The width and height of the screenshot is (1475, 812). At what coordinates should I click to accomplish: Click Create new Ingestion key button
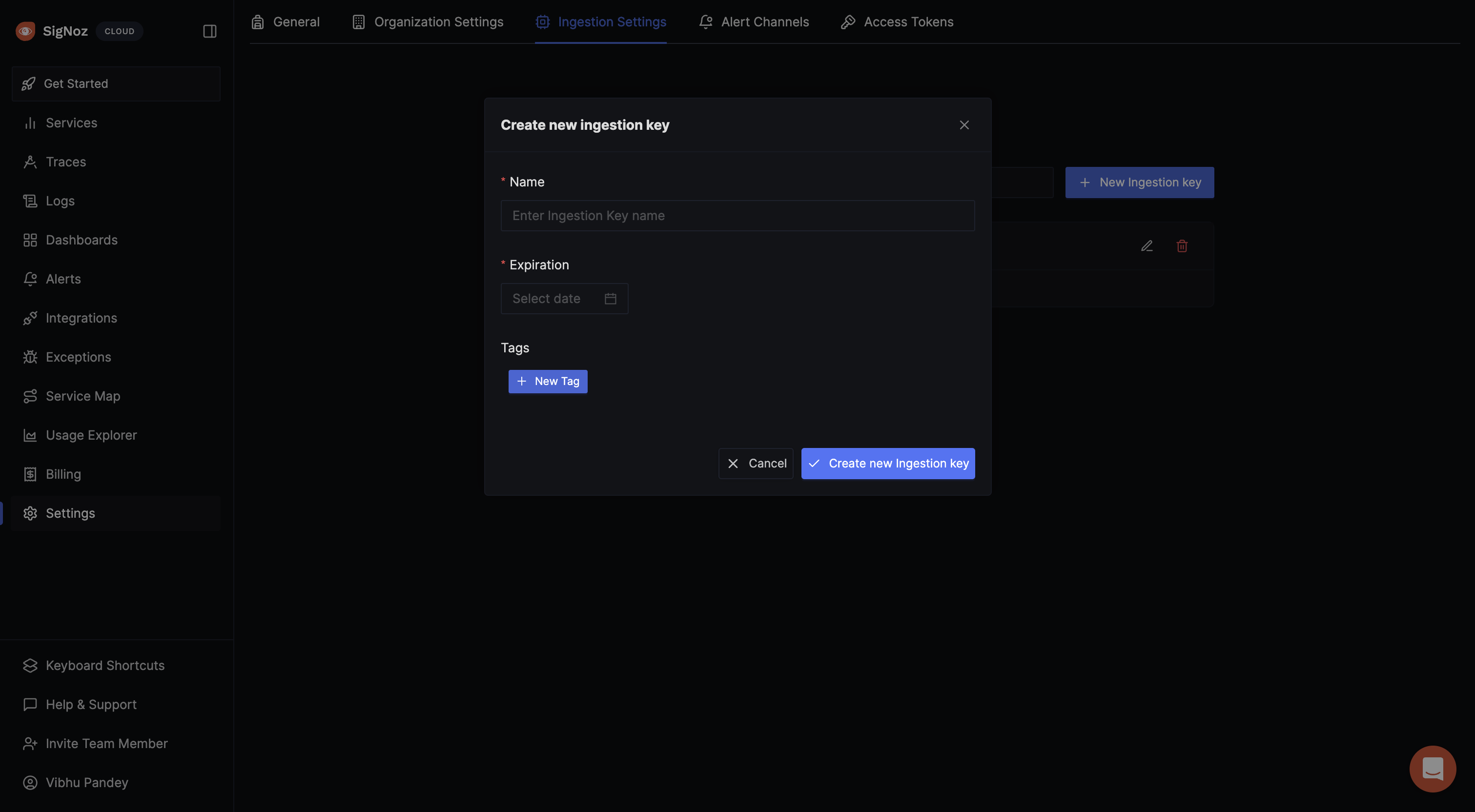(888, 463)
